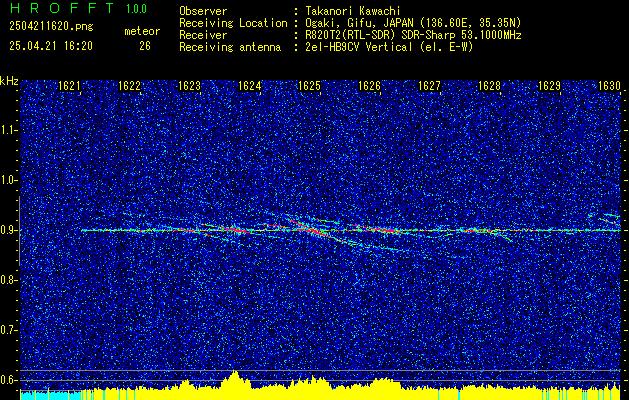629x400 pixels.
Task: Click the 1.1 kHz axis label
Action: coord(8,130)
